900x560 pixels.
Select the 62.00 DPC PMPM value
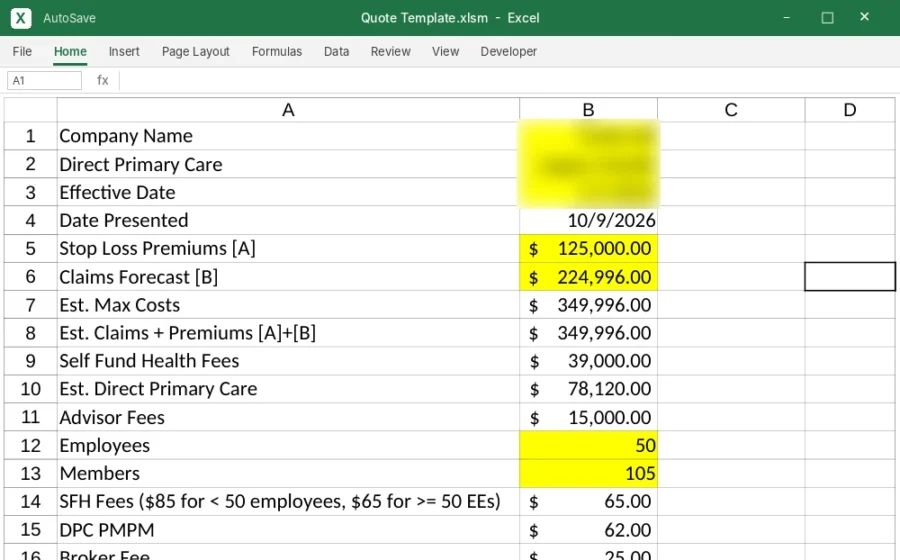588,530
